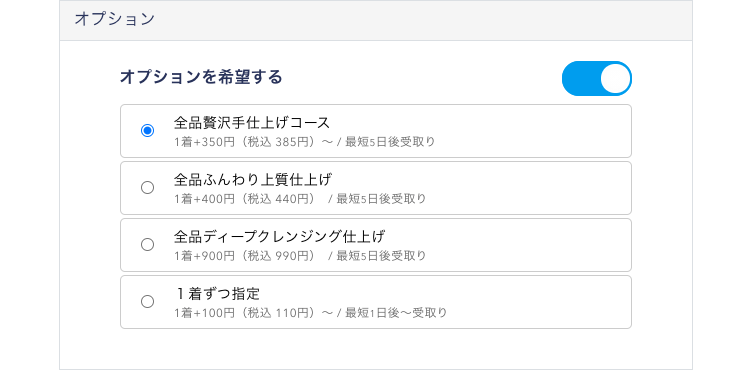Click the white knob of the blue toggle
This screenshot has height=370, width=752.
click(x=615, y=78)
